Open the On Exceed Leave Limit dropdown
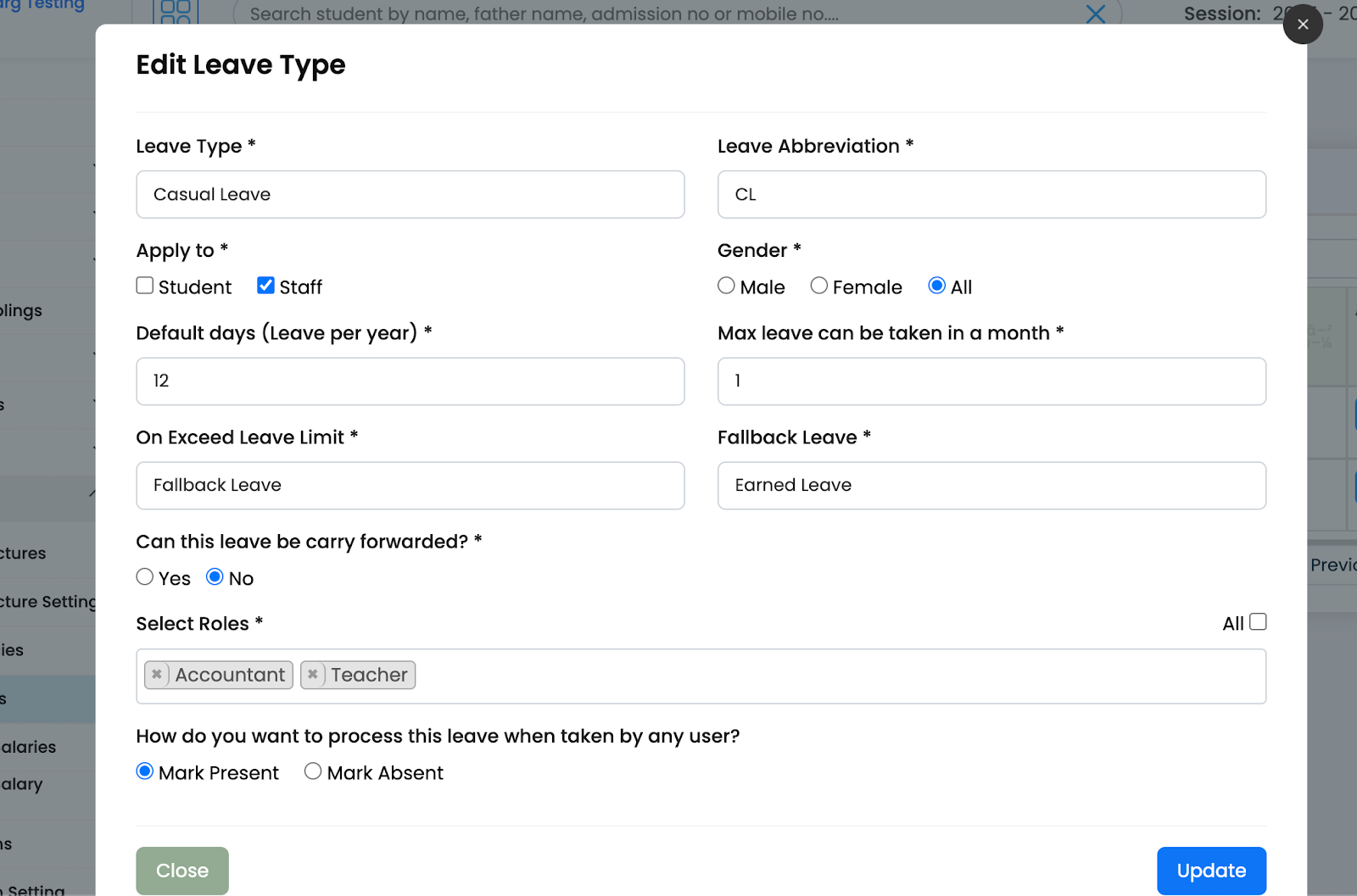1357x896 pixels. [x=410, y=485]
